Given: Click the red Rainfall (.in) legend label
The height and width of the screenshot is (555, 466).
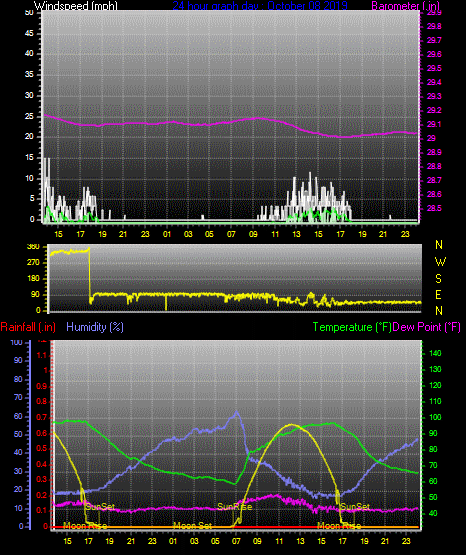Looking at the screenshot, I should coord(28,327).
